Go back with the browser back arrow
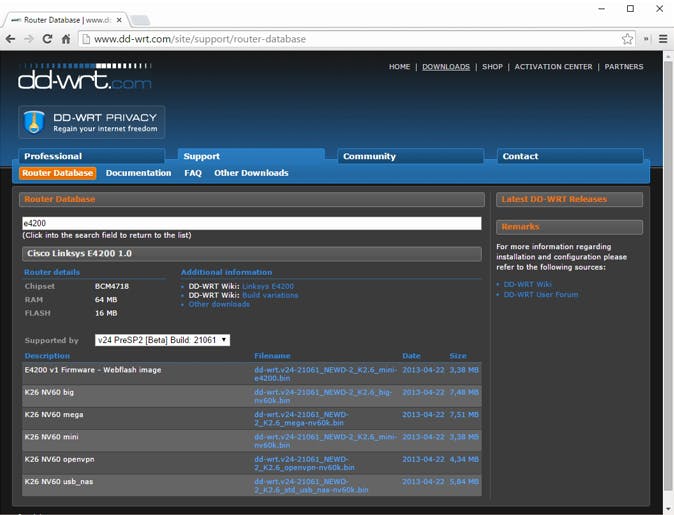Image resolution: width=674 pixels, height=515 pixels. click(x=10, y=39)
